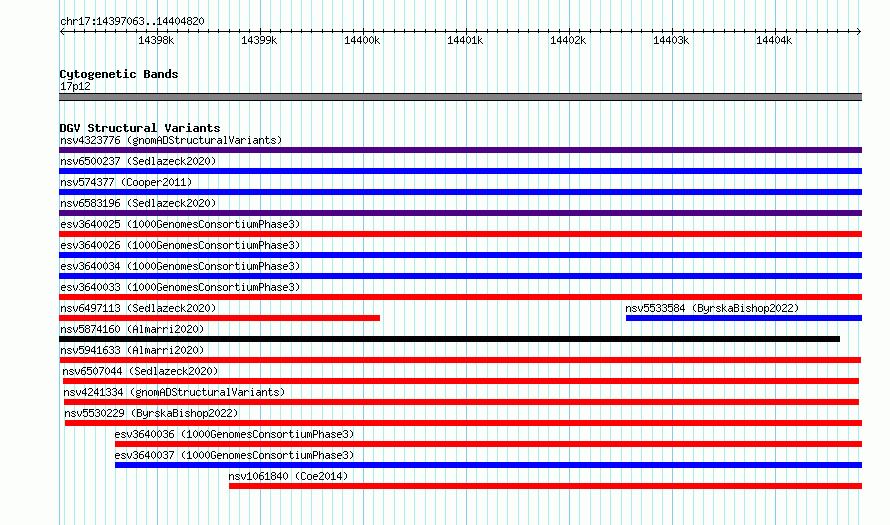Click the esv3640025 red variant bar
The image size is (890, 525).
pyautogui.click(x=460, y=234)
